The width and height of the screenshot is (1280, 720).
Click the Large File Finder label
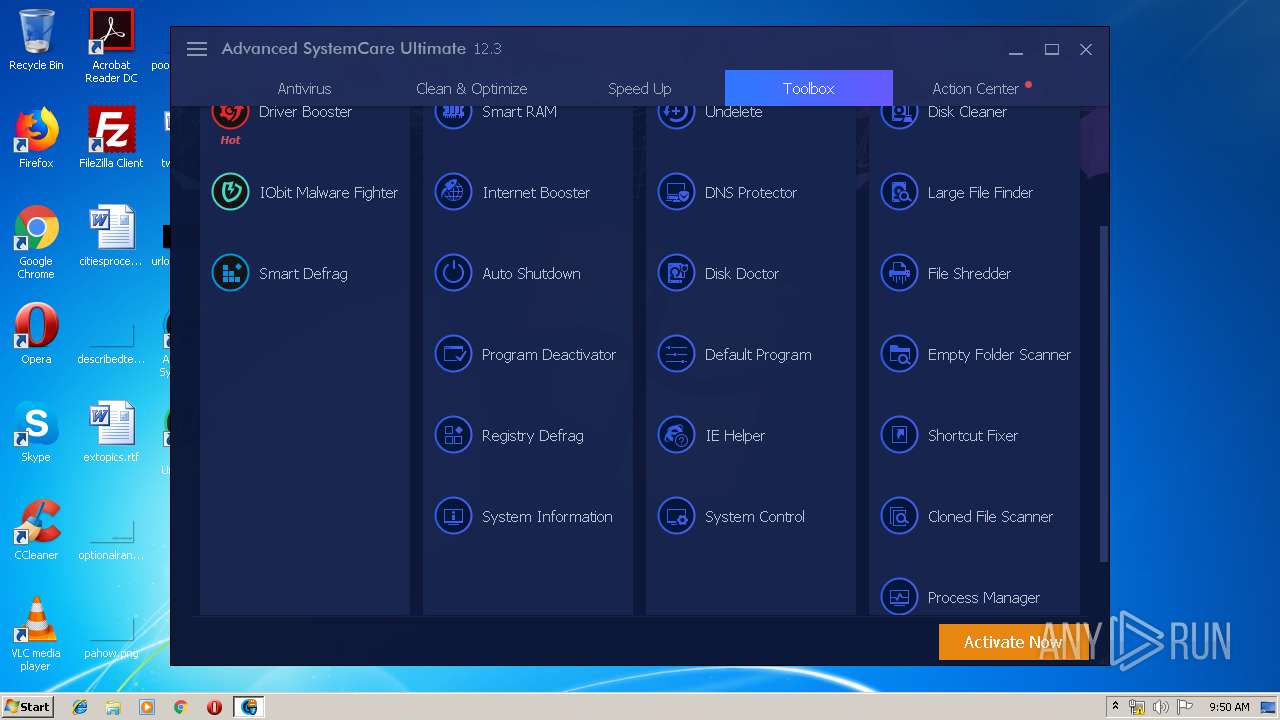pyautogui.click(x=980, y=192)
